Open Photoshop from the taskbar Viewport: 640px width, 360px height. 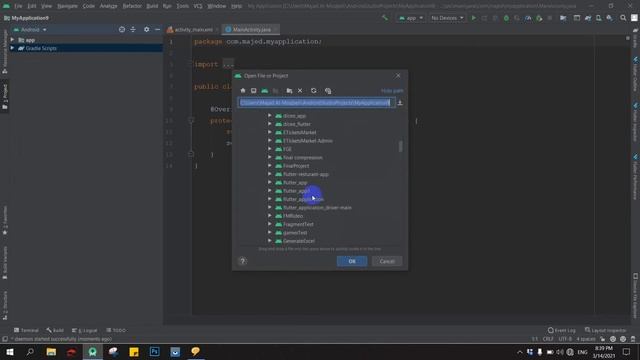pos(155,352)
